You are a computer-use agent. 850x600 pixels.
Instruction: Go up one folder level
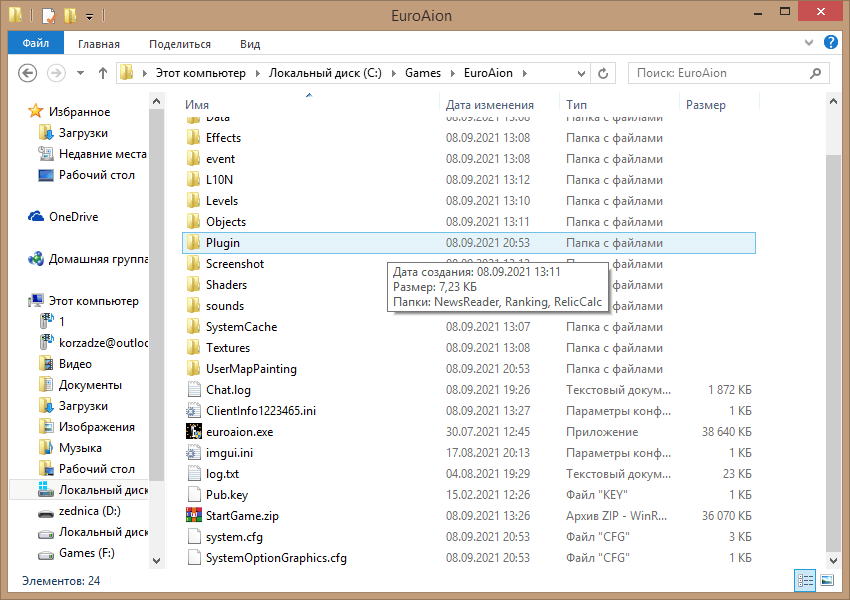[103, 73]
